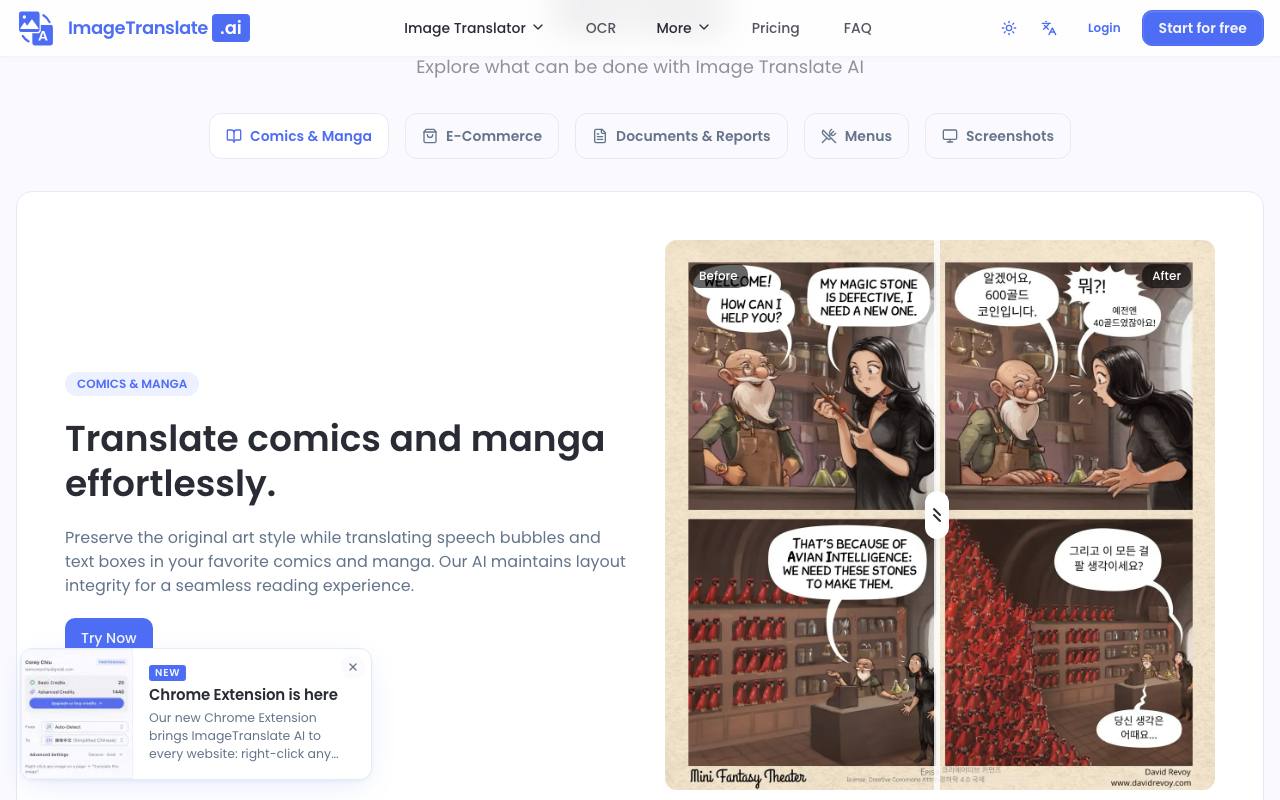Switch to the Screenshots tab
The width and height of the screenshot is (1280, 800).
(x=998, y=136)
